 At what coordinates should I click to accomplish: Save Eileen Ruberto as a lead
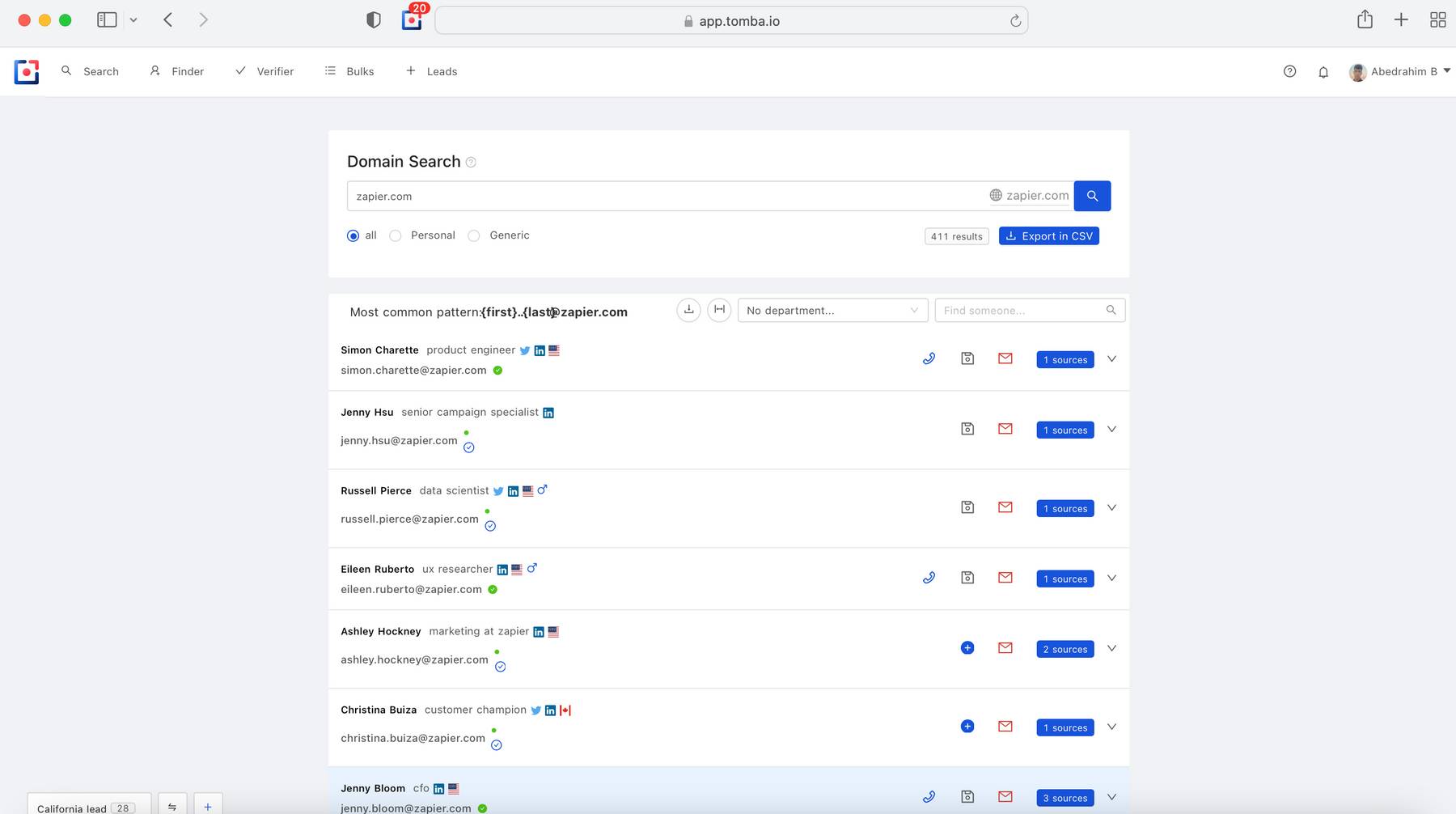pyautogui.click(x=967, y=578)
